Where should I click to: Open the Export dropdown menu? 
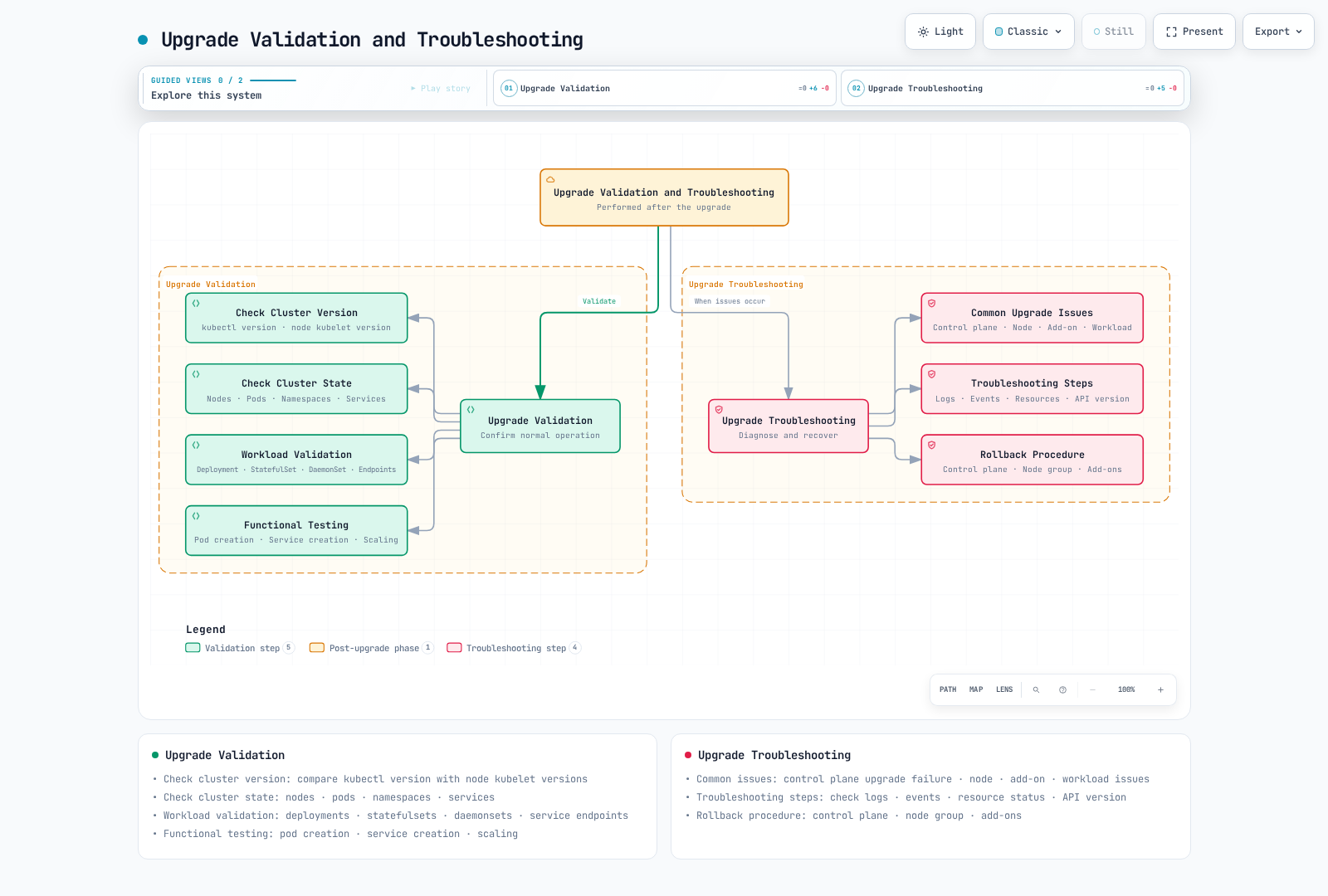[1278, 32]
